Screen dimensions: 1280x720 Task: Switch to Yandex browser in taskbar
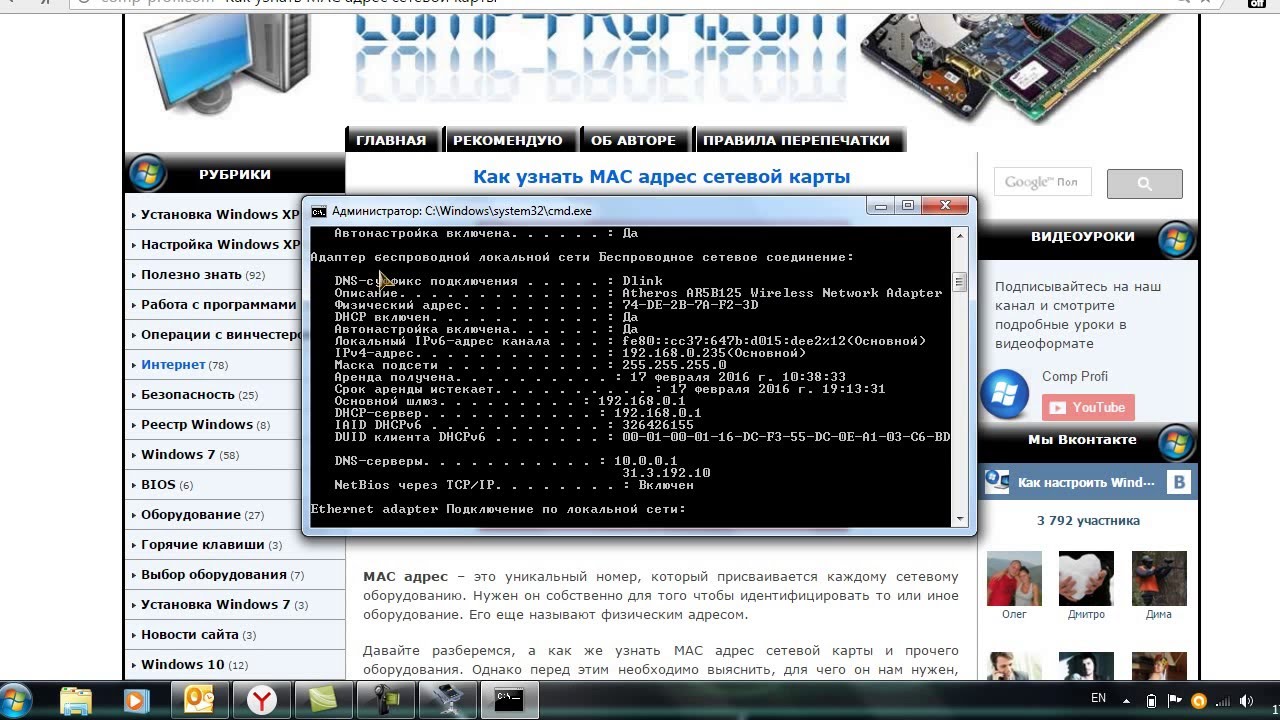(x=262, y=701)
